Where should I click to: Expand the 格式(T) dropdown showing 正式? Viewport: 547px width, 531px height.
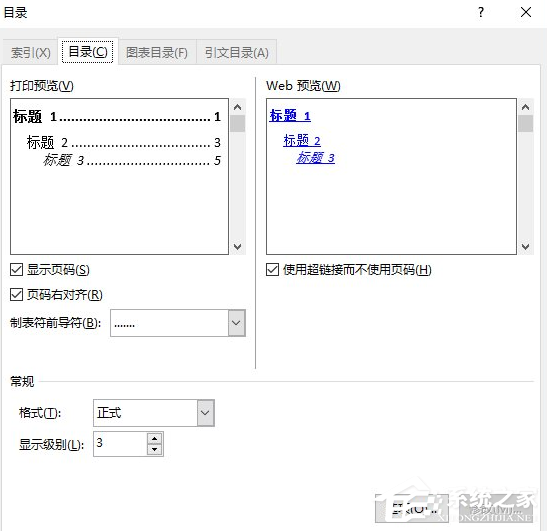[x=205, y=413]
